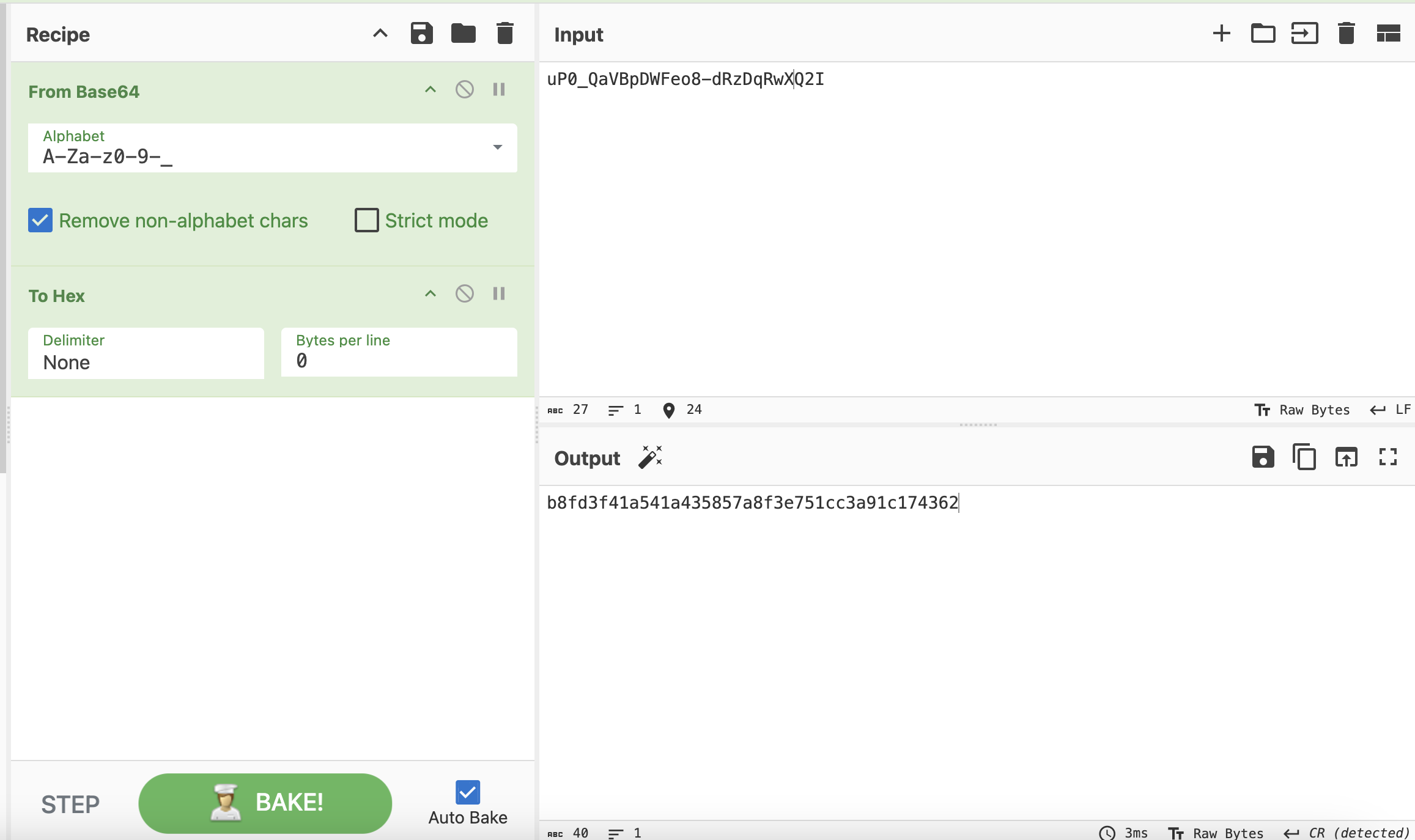Collapse the From Base64 operation
This screenshot has height=840, width=1415.
pos(430,90)
